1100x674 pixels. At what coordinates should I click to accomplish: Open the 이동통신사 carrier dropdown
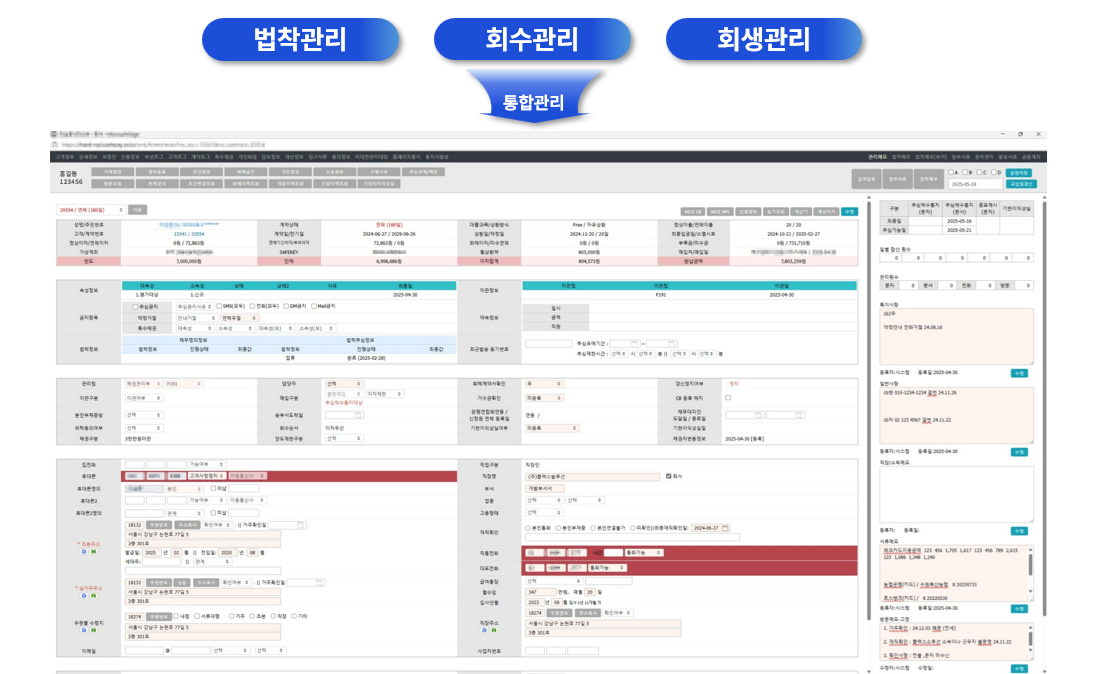pos(247,476)
